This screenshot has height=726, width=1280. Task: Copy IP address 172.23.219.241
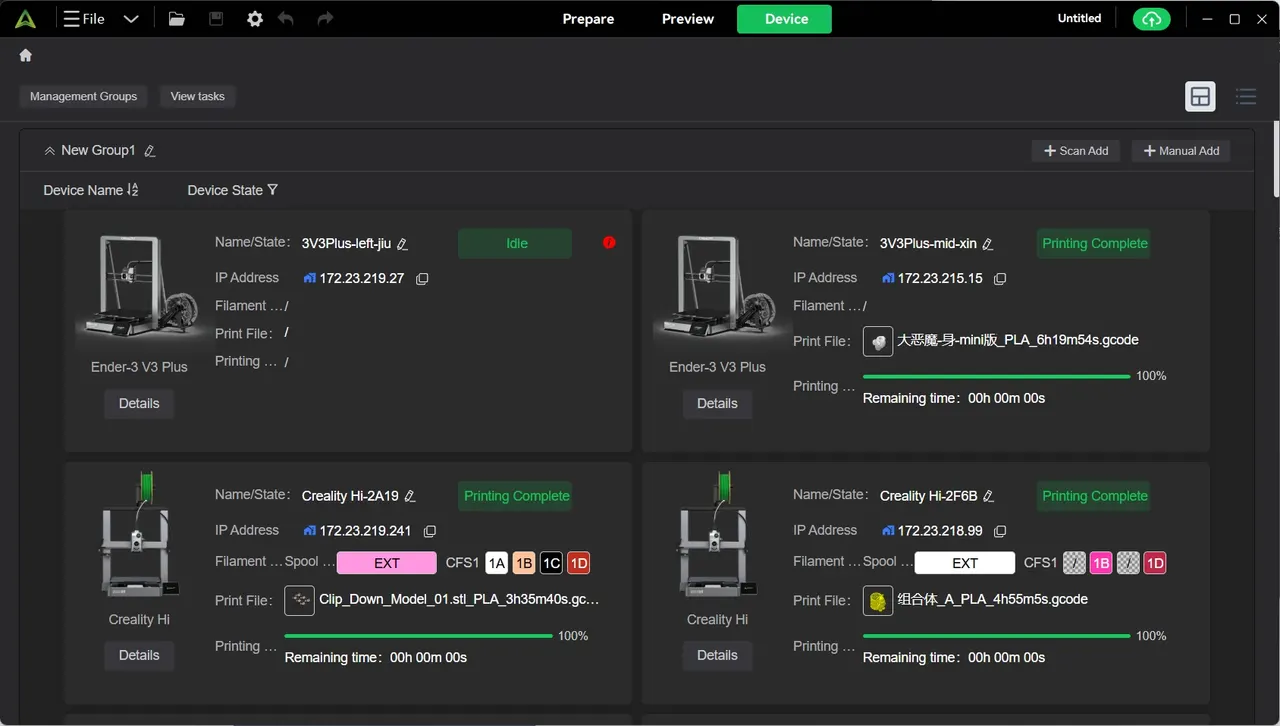[430, 531]
